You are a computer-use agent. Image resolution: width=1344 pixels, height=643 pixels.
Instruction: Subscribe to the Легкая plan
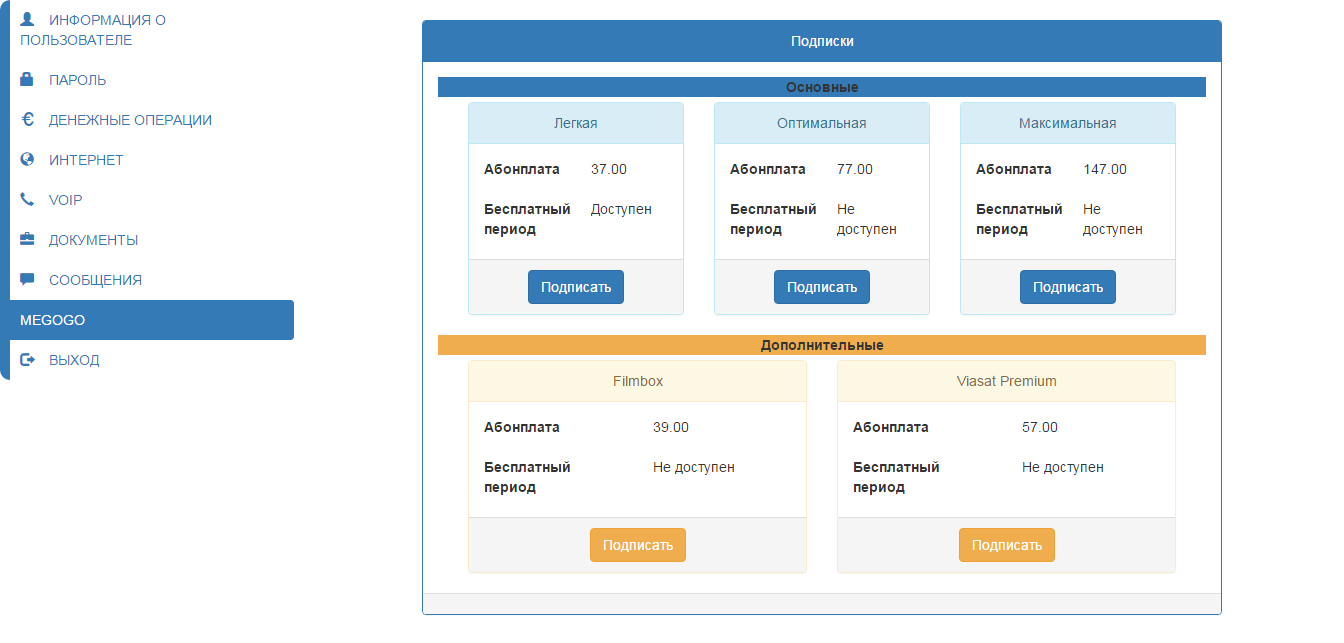tap(576, 287)
